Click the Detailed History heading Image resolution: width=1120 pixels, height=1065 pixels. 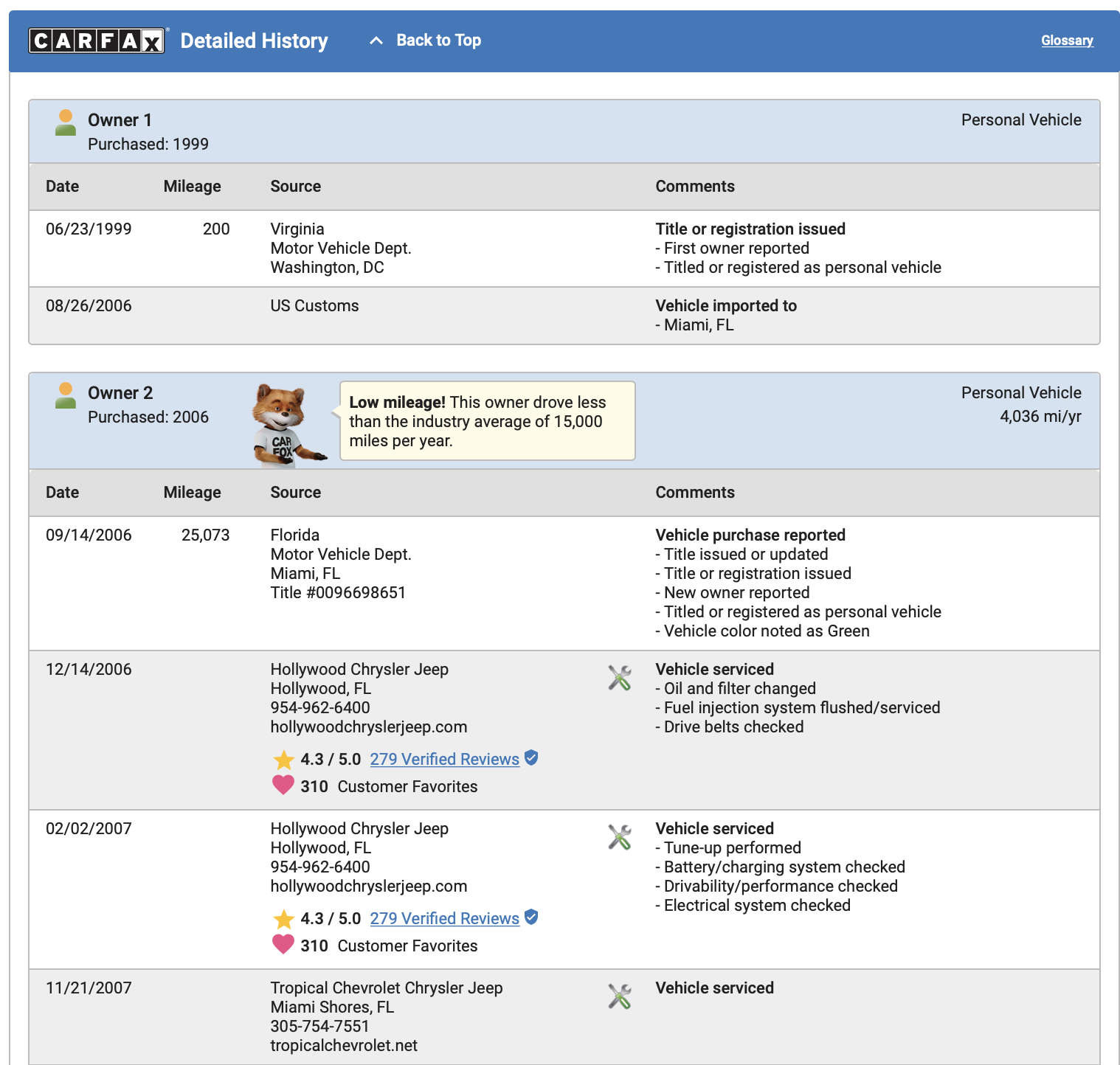(254, 41)
